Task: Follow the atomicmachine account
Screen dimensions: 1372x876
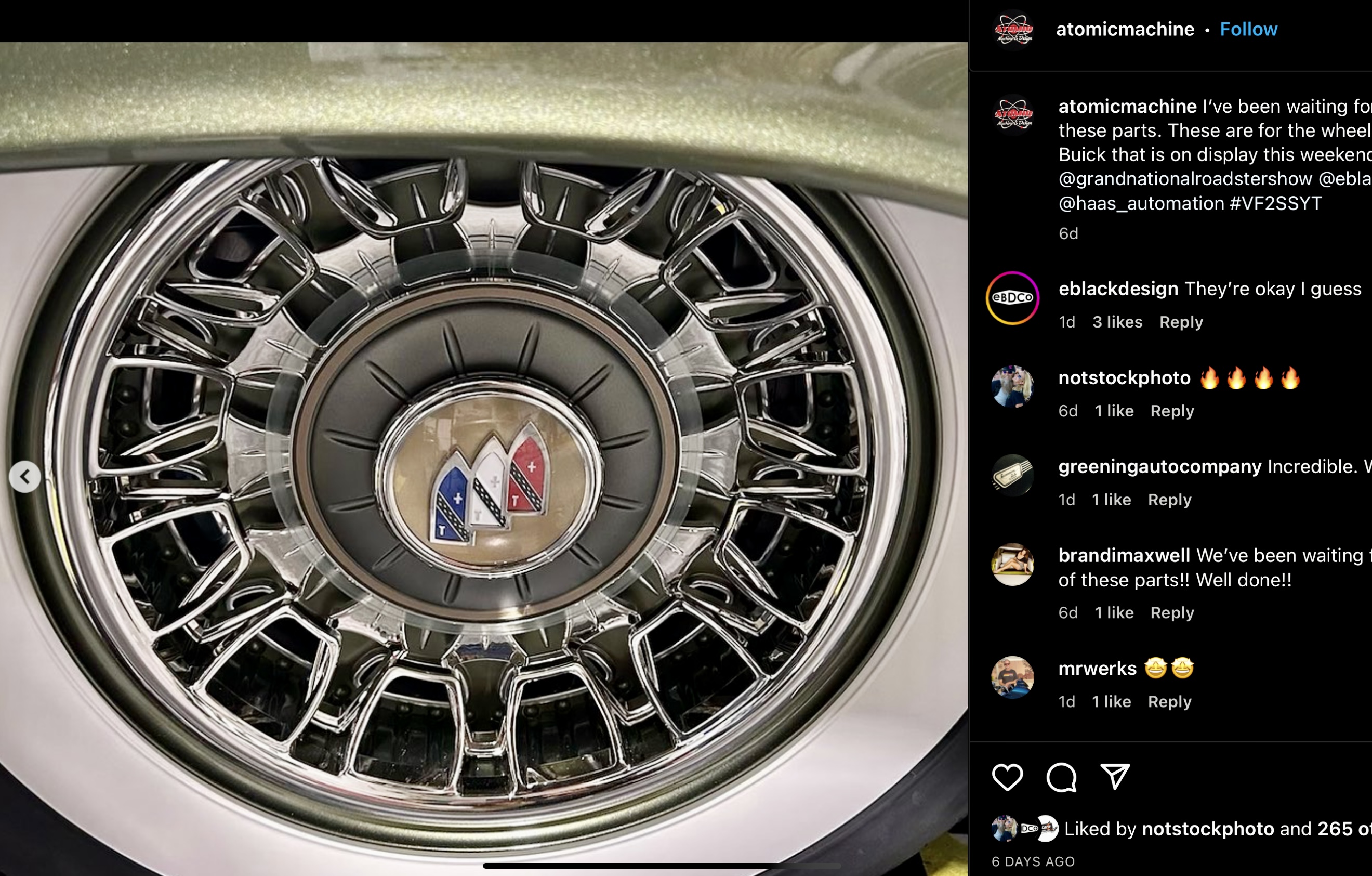Action: pyautogui.click(x=1248, y=30)
